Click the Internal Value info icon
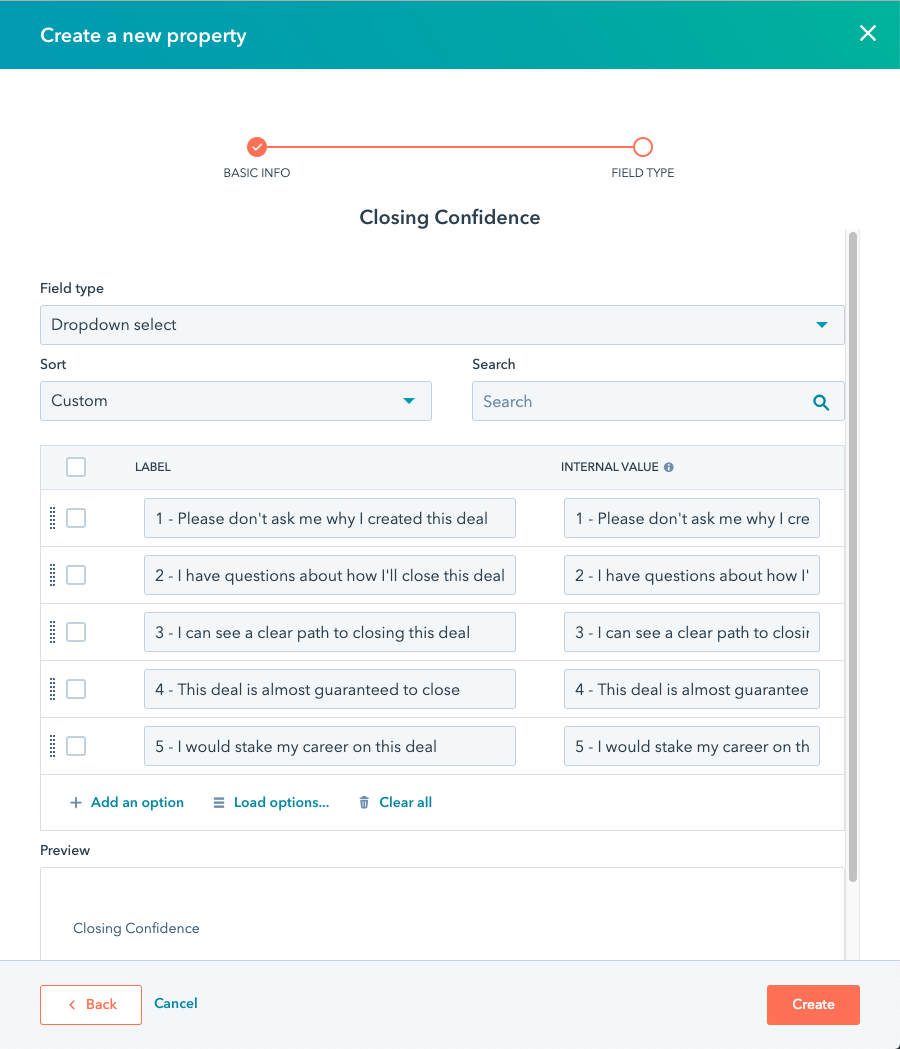 click(669, 467)
